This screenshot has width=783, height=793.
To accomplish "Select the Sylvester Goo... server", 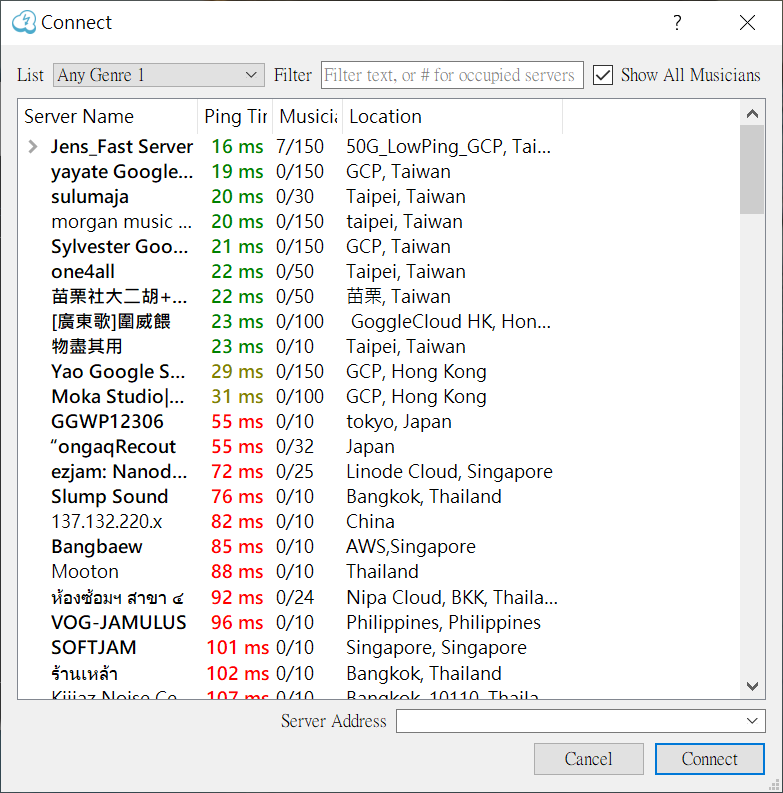I will pyautogui.click(x=119, y=247).
